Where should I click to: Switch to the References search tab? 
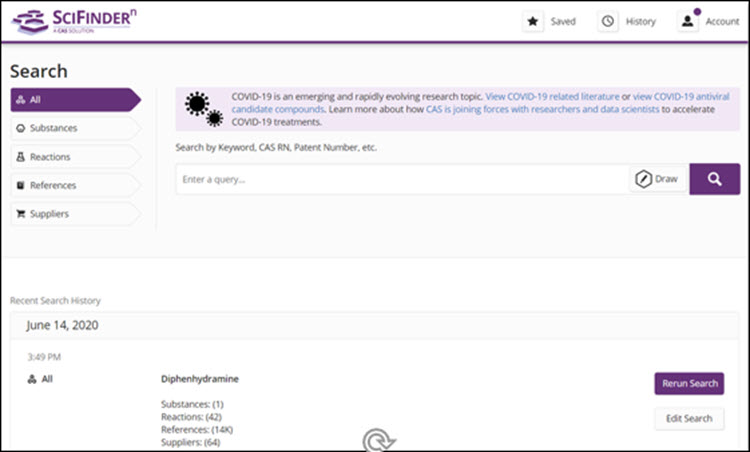pos(76,185)
